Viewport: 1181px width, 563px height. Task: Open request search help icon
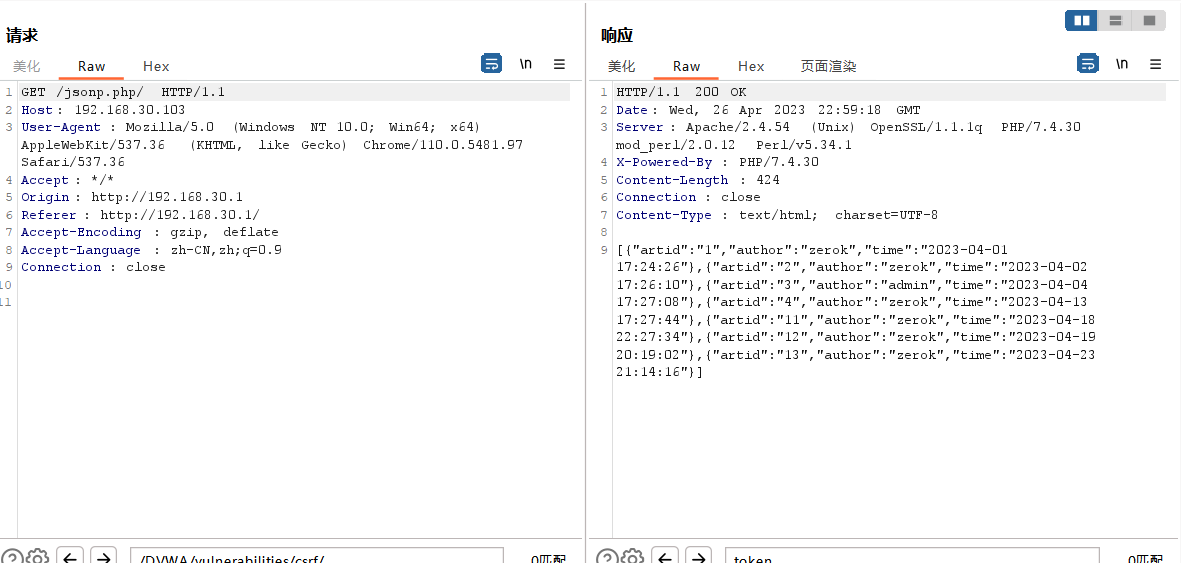pos(11,558)
